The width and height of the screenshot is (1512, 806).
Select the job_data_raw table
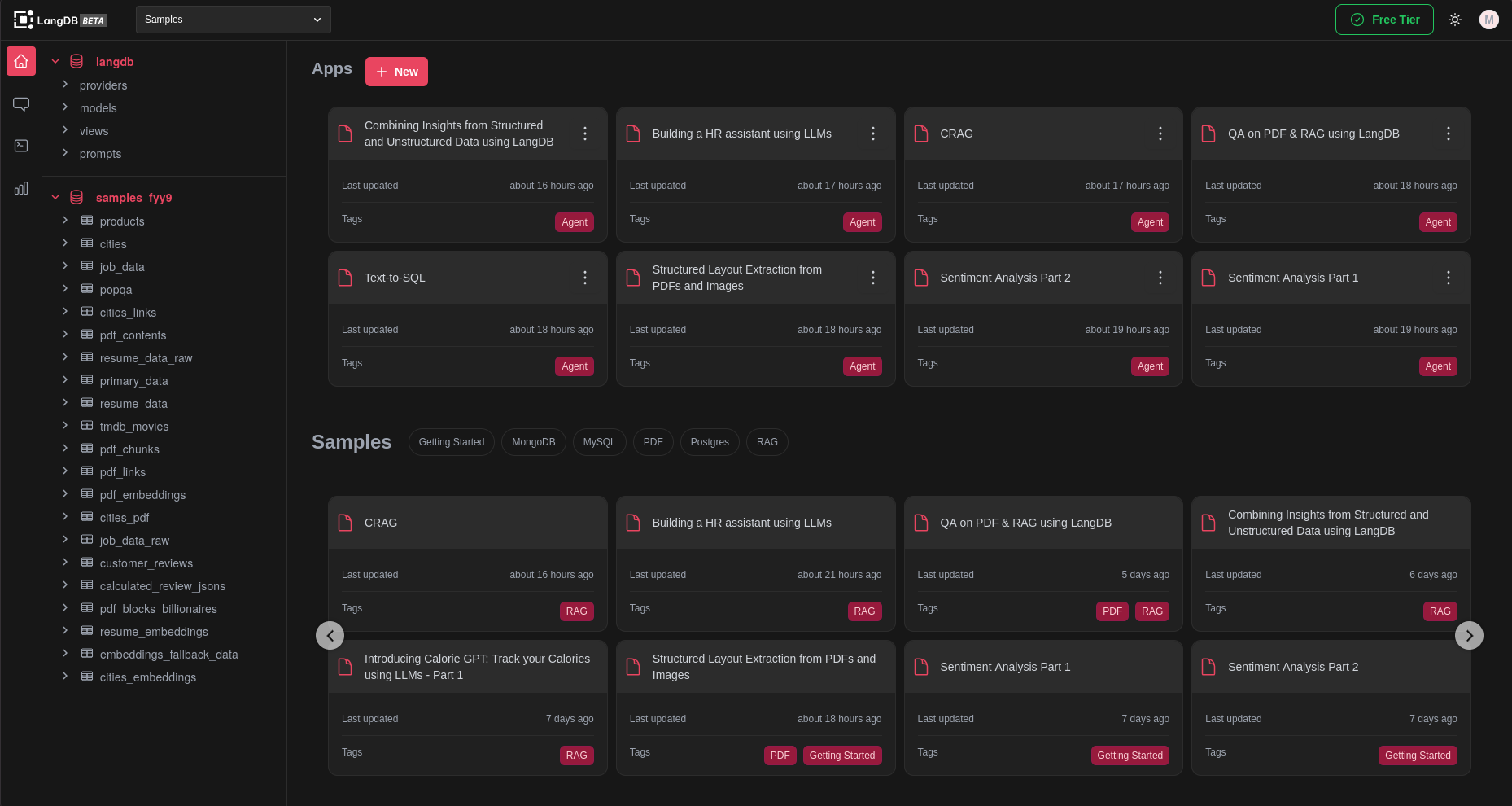click(x=134, y=541)
